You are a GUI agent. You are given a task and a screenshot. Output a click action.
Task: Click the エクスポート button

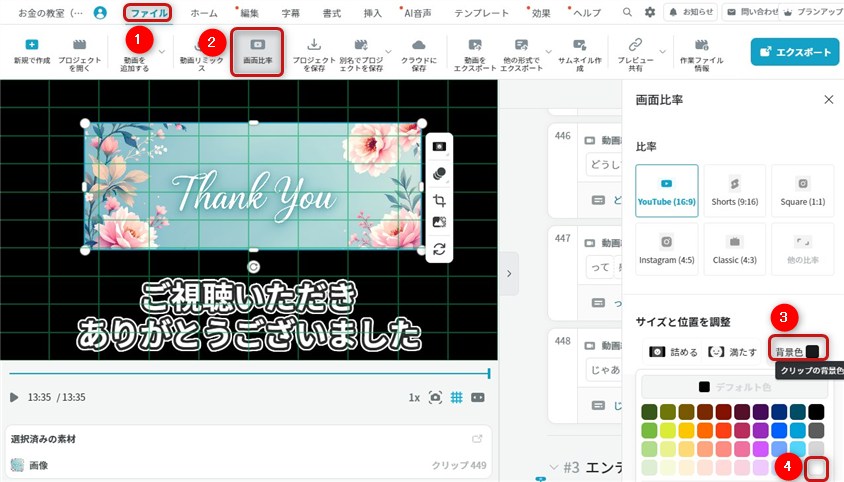pos(795,52)
